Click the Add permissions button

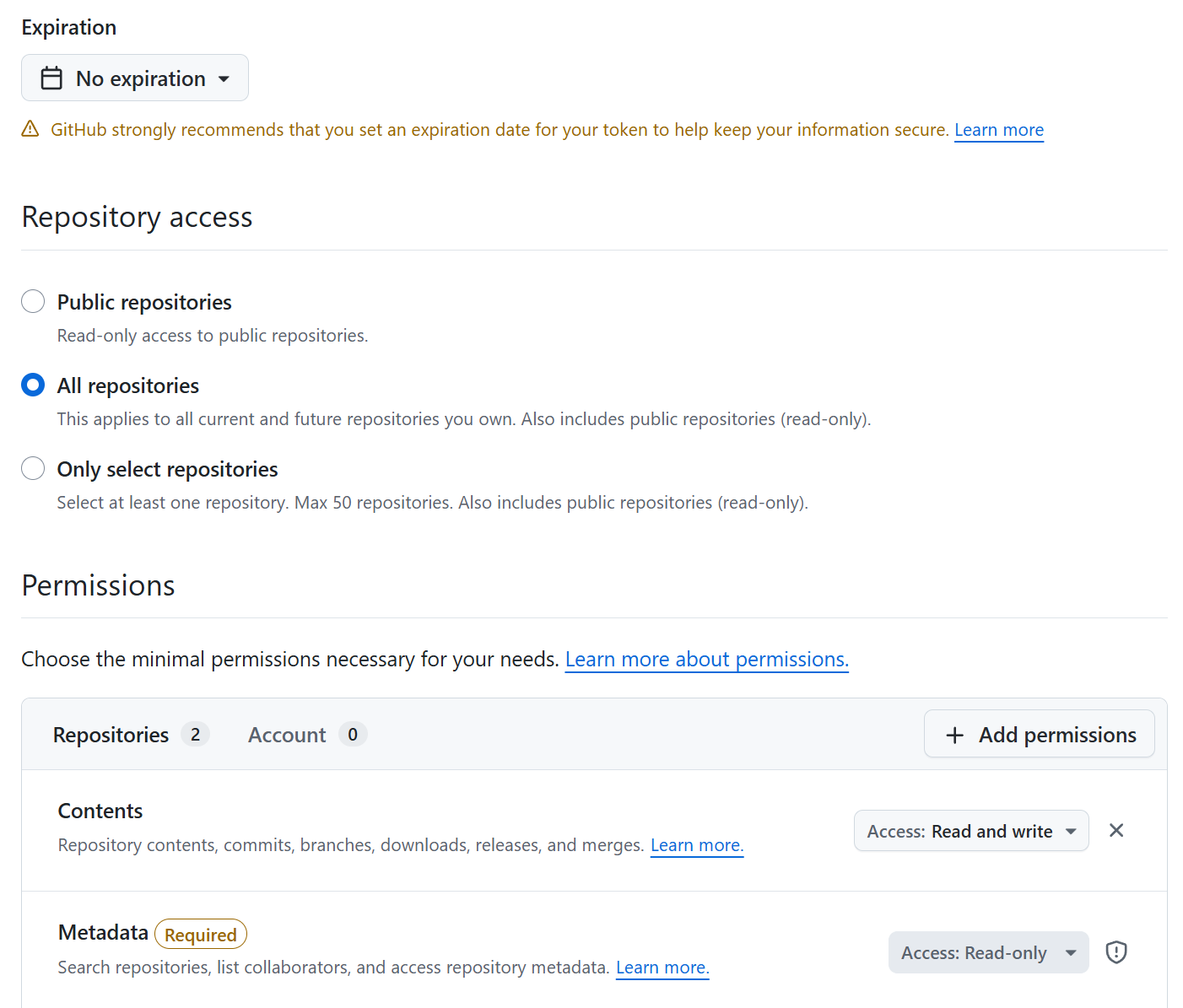pyautogui.click(x=1039, y=736)
